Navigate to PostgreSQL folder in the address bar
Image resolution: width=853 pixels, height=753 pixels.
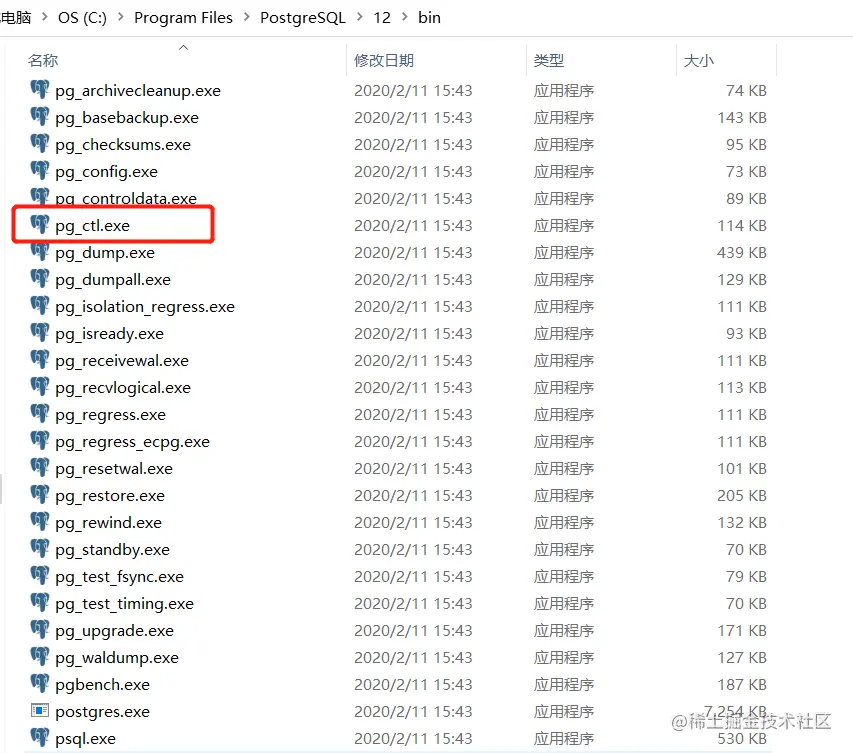coord(302,18)
